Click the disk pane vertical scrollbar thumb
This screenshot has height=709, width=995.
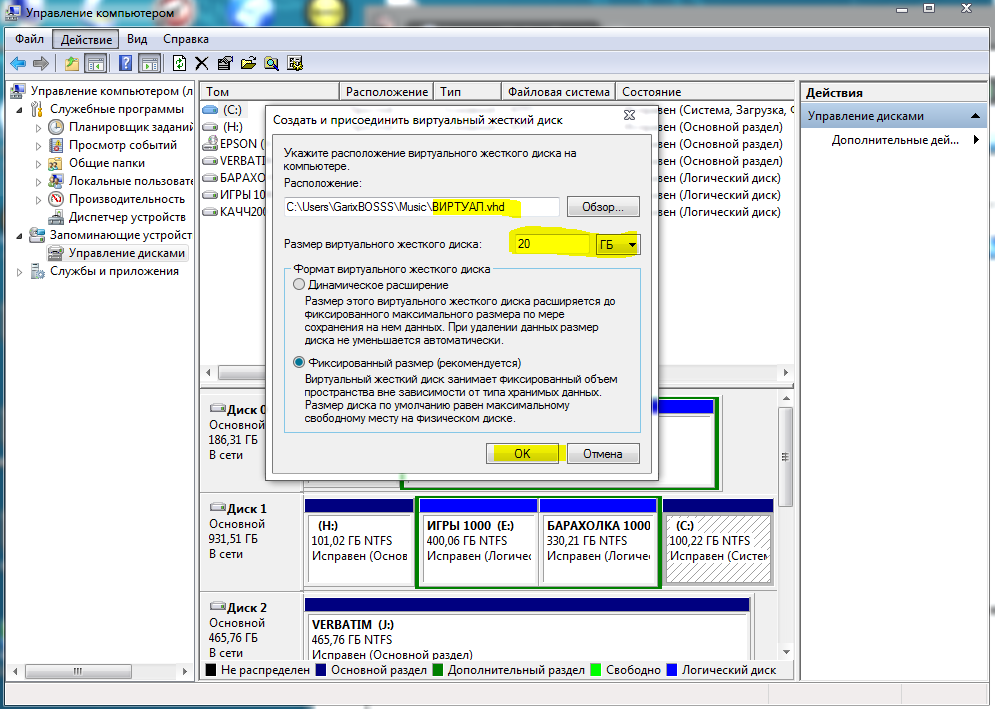[x=786, y=457]
